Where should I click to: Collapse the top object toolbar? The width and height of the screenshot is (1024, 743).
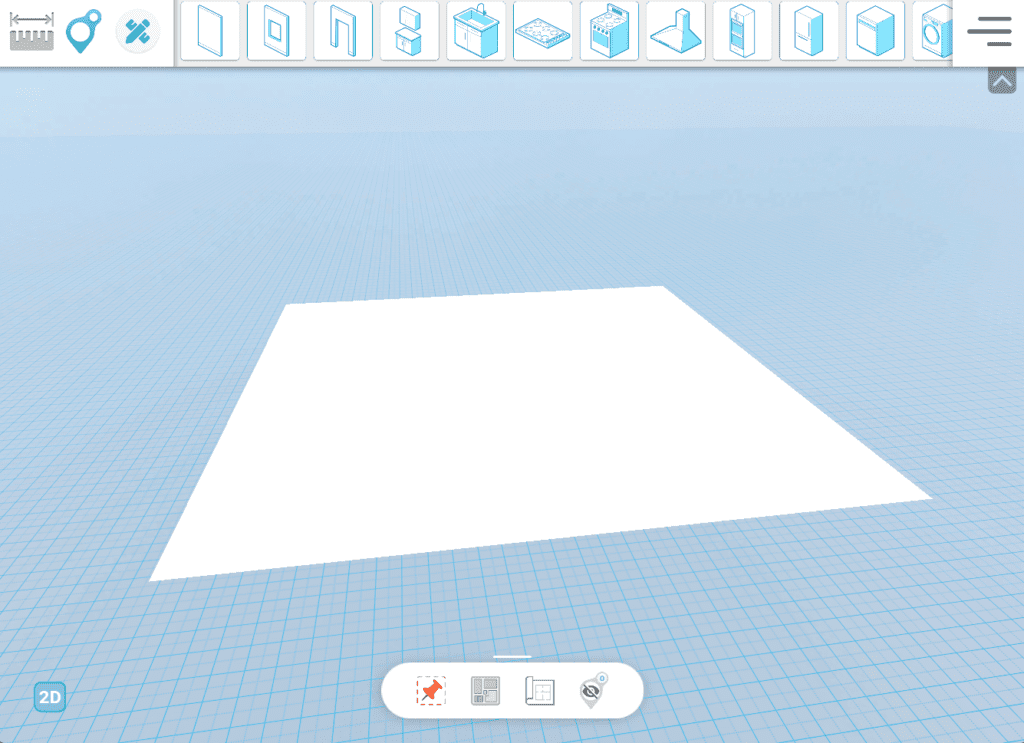[x=1002, y=81]
